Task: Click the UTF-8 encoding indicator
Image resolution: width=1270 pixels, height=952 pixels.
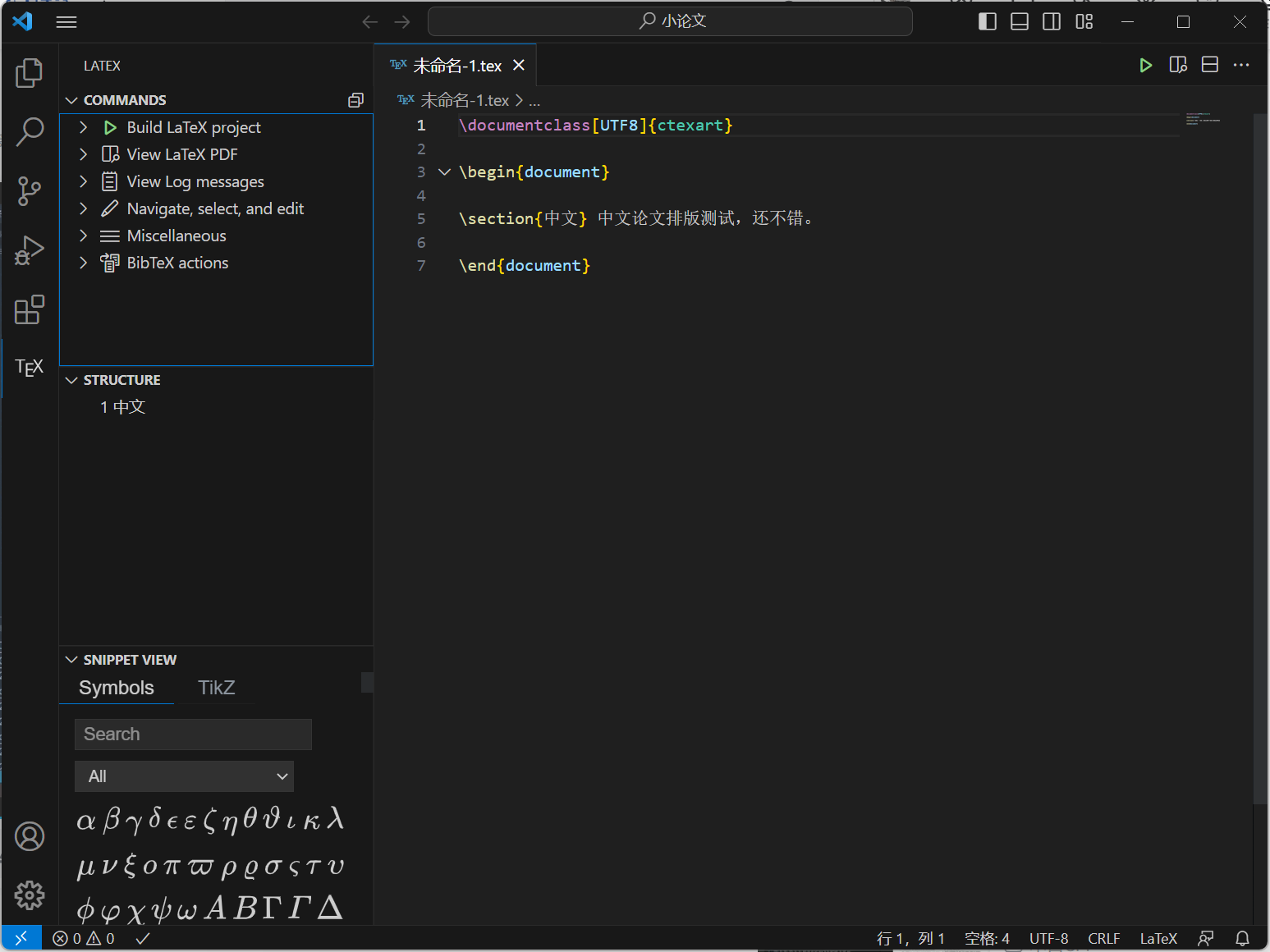Action: [1048, 938]
